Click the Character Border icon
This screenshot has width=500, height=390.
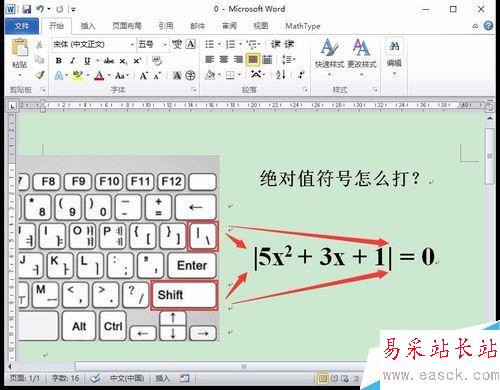[x=191, y=44]
